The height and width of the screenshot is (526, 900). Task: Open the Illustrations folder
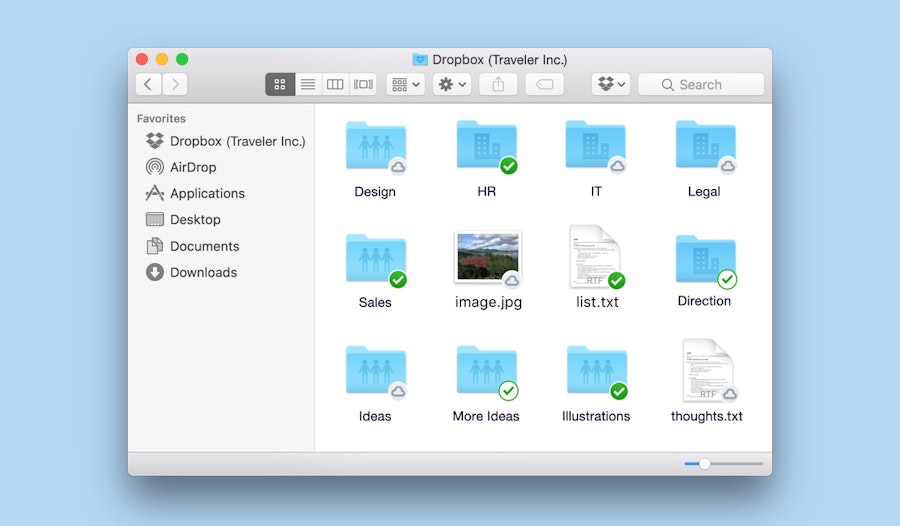[x=596, y=371]
